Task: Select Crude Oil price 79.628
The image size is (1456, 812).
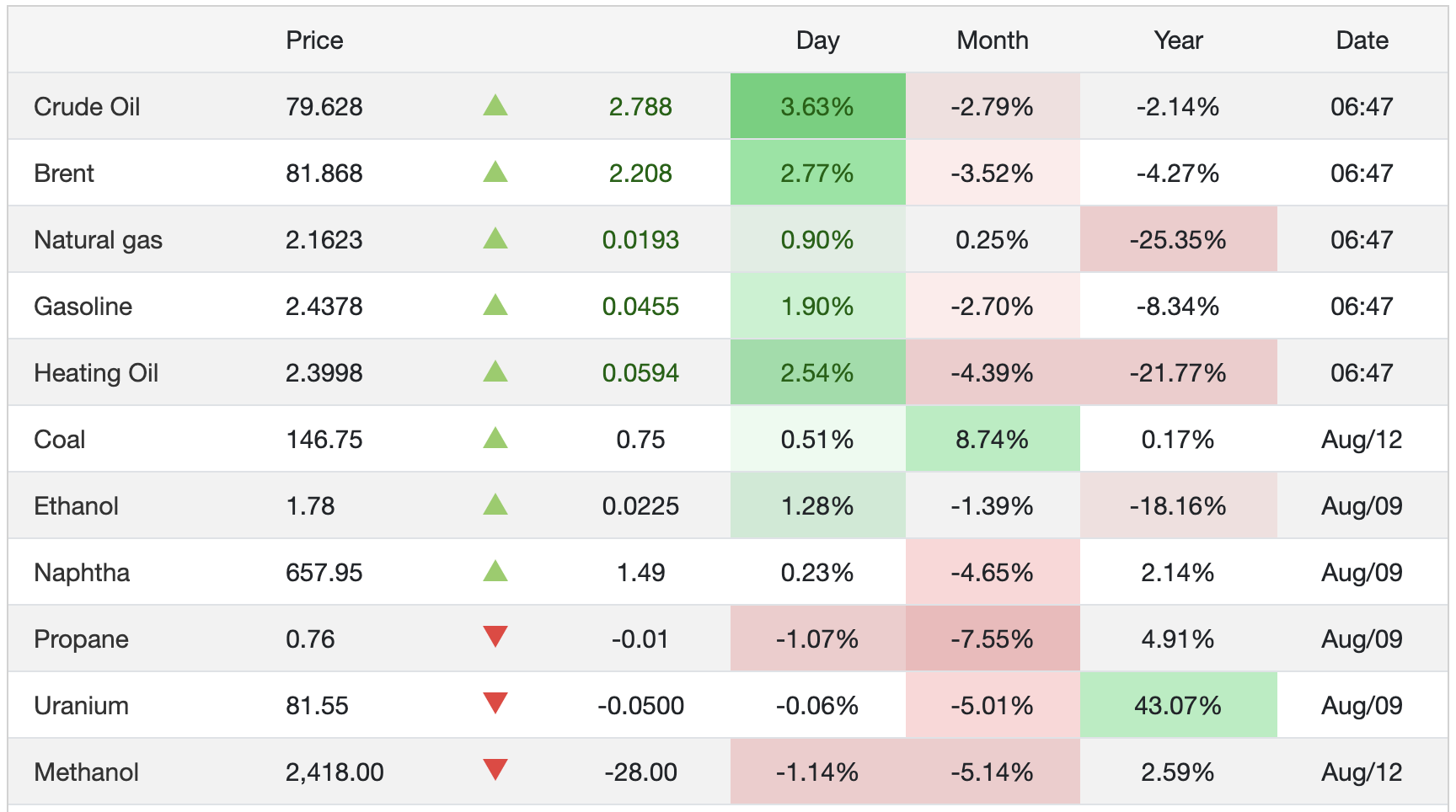Action: click(324, 107)
